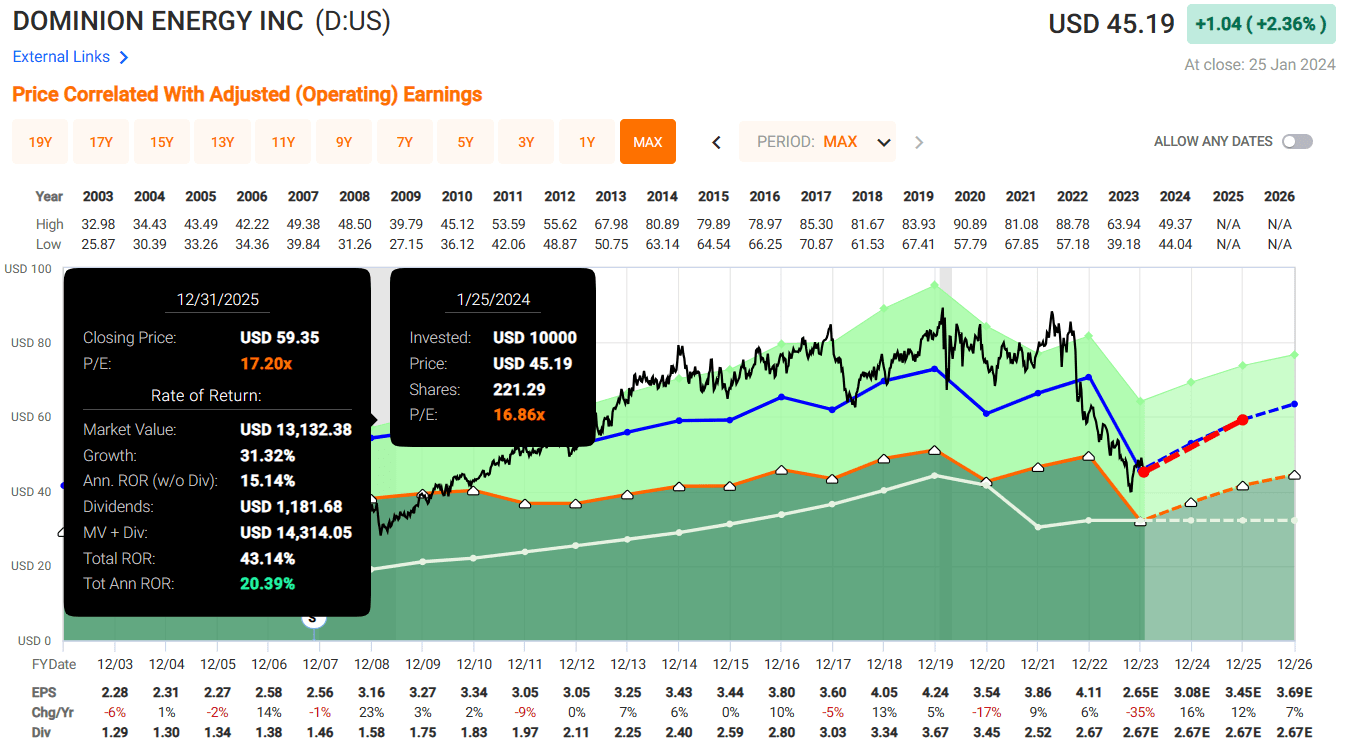Image resolution: width=1356 pixels, height=748 pixels.
Task: Click the right chevron beside the Period selector
Action: pyautogui.click(x=919, y=141)
